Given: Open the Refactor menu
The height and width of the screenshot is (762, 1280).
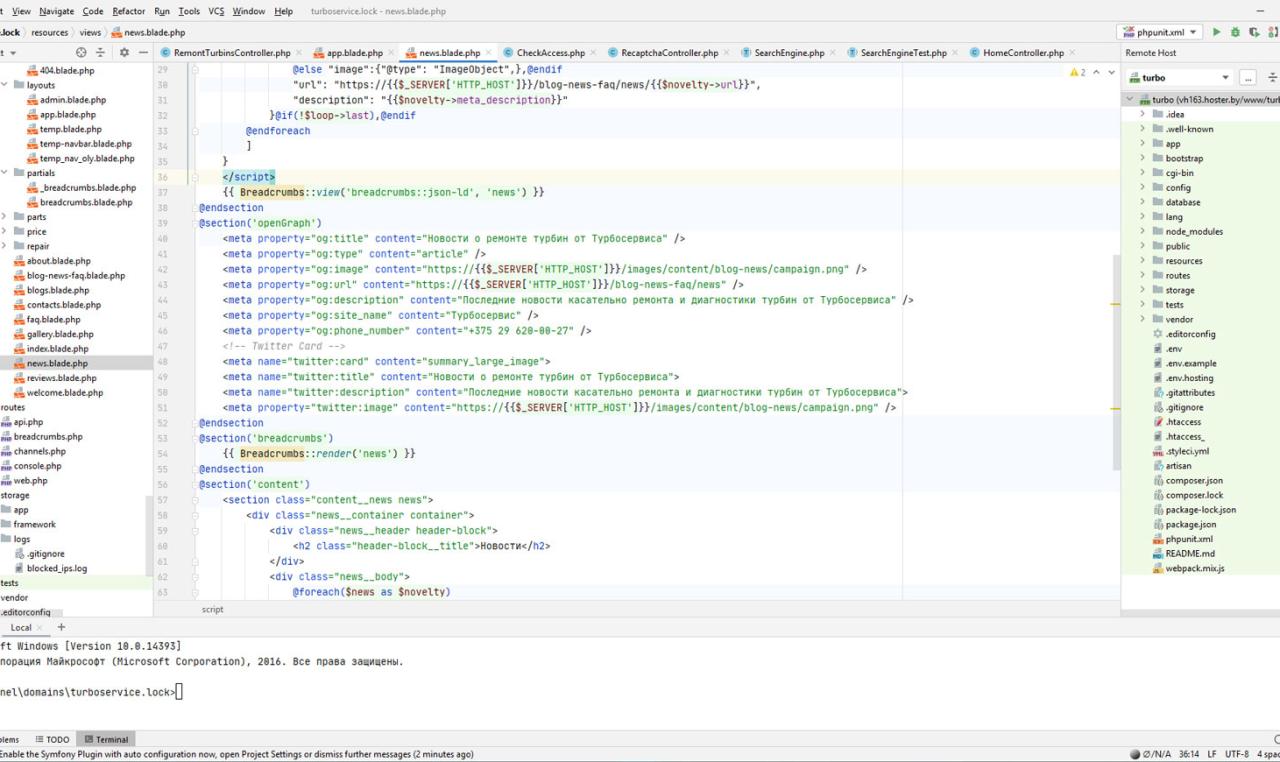Looking at the screenshot, I should pyautogui.click(x=129, y=11).
